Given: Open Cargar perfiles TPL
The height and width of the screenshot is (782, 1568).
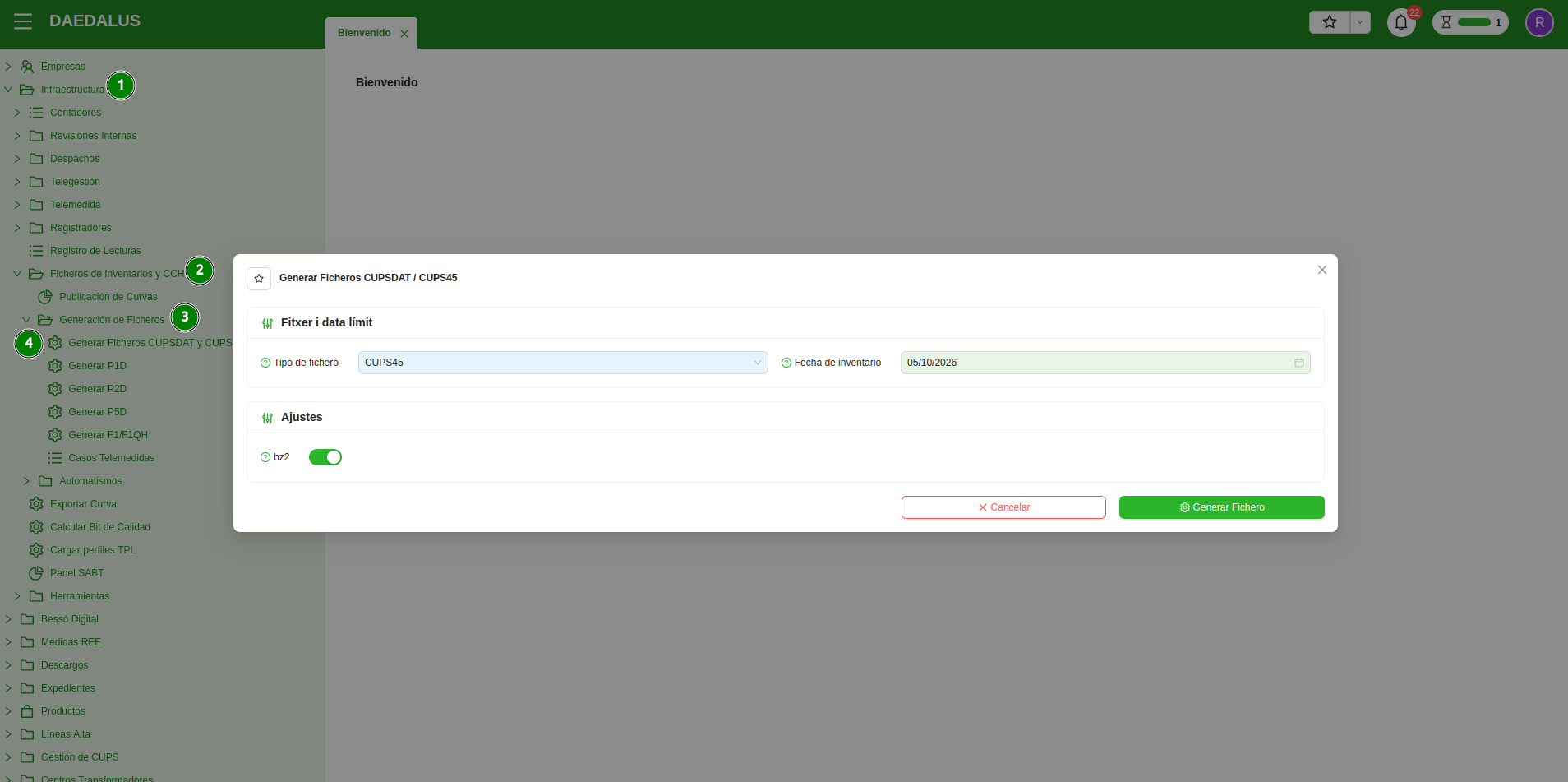Looking at the screenshot, I should (x=92, y=550).
